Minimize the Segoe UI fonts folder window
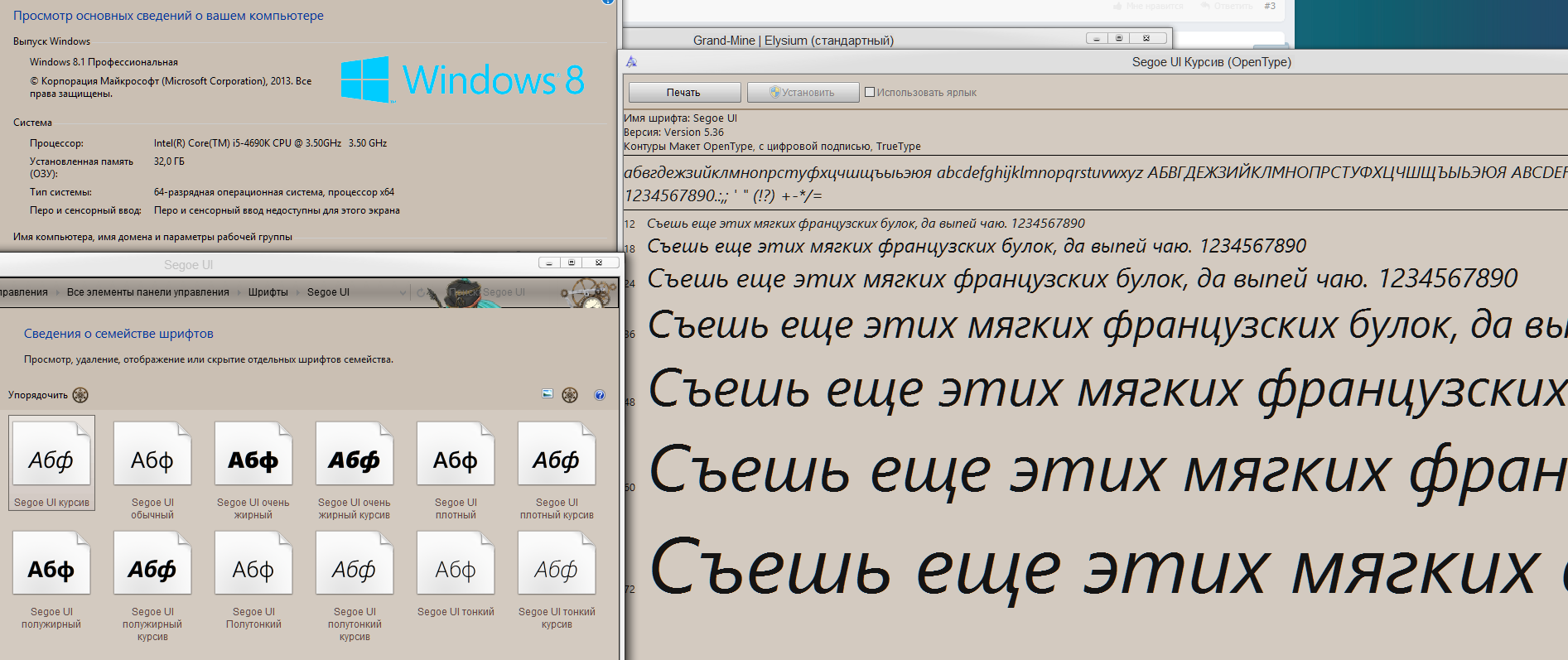This screenshot has width=1568, height=660. click(548, 263)
